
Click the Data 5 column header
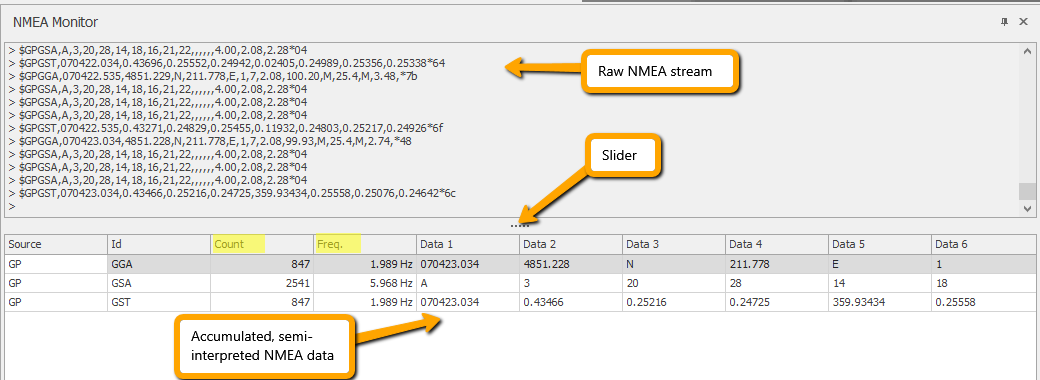(879, 244)
